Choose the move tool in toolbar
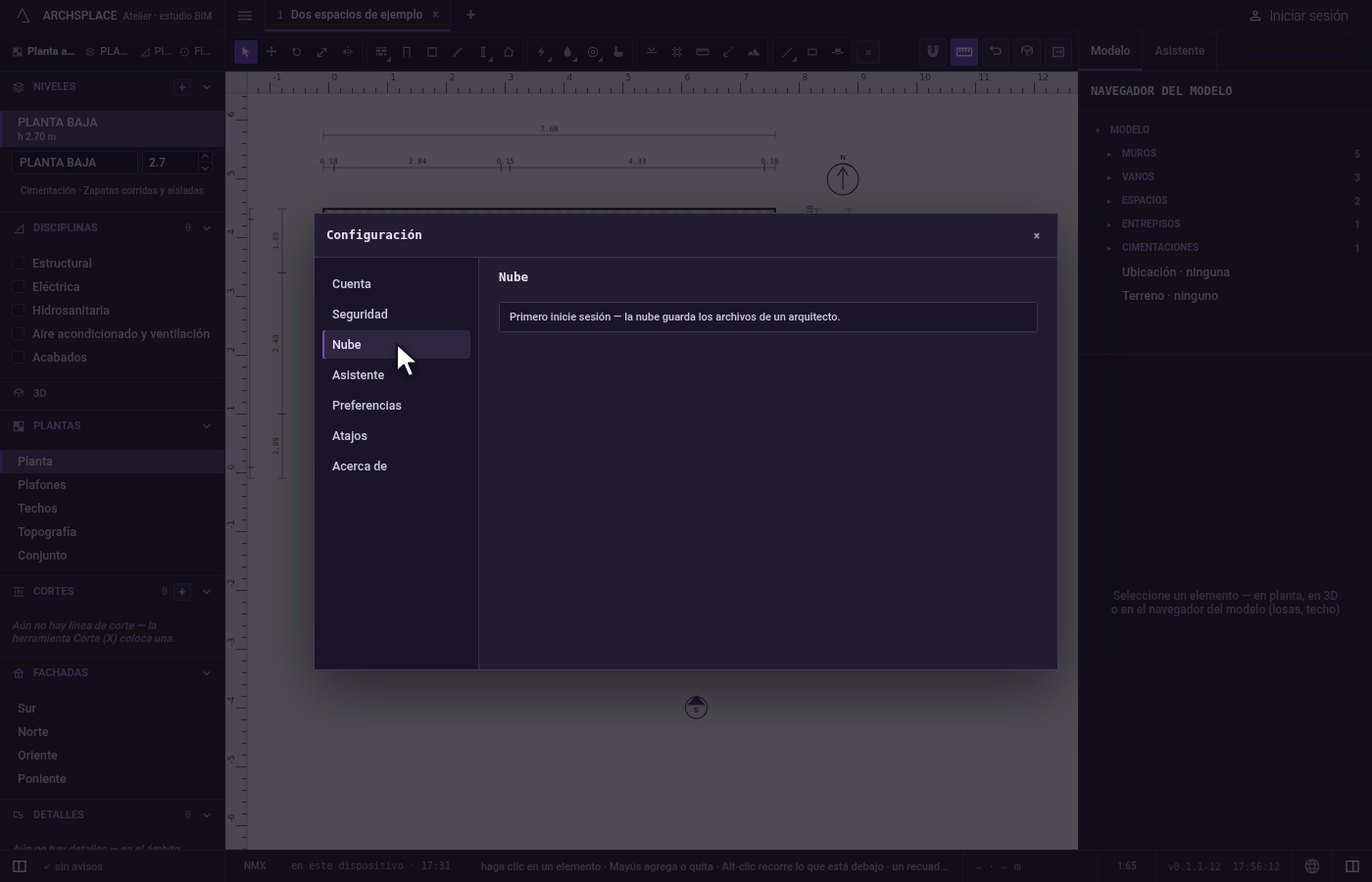This screenshot has height=882, width=1372. [271, 52]
